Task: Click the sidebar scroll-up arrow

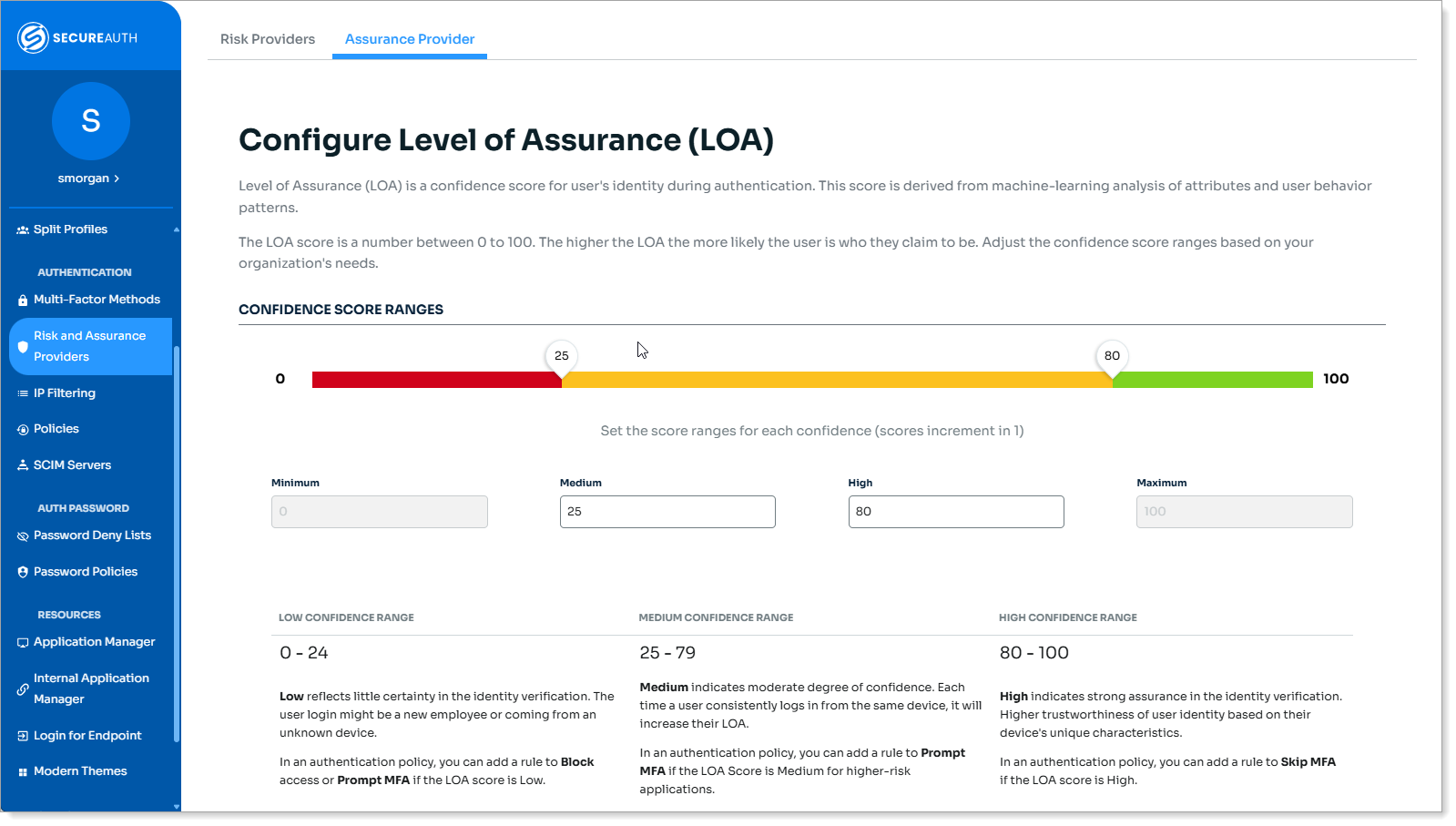Action: 176,229
